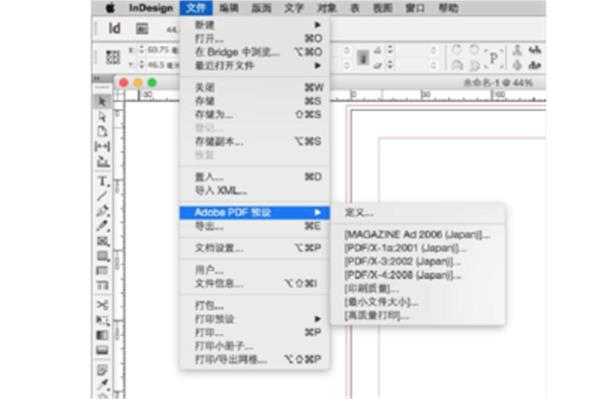Image resolution: width=600 pixels, height=400 pixels.
Task: Select the Selection tool arrow
Action: coord(102,101)
